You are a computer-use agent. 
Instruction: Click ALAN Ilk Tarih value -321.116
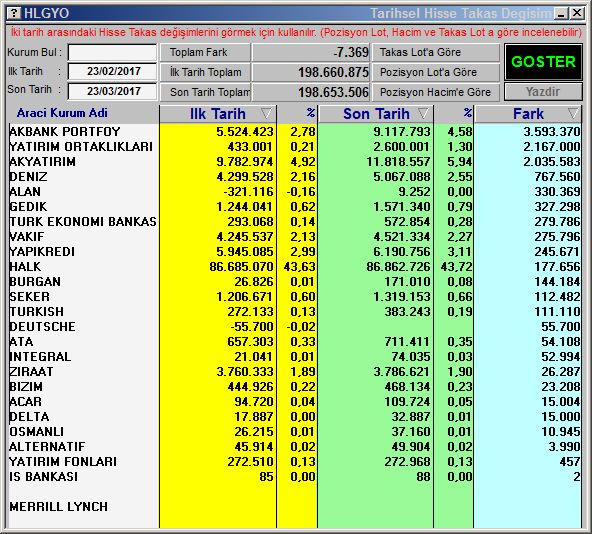[248, 191]
